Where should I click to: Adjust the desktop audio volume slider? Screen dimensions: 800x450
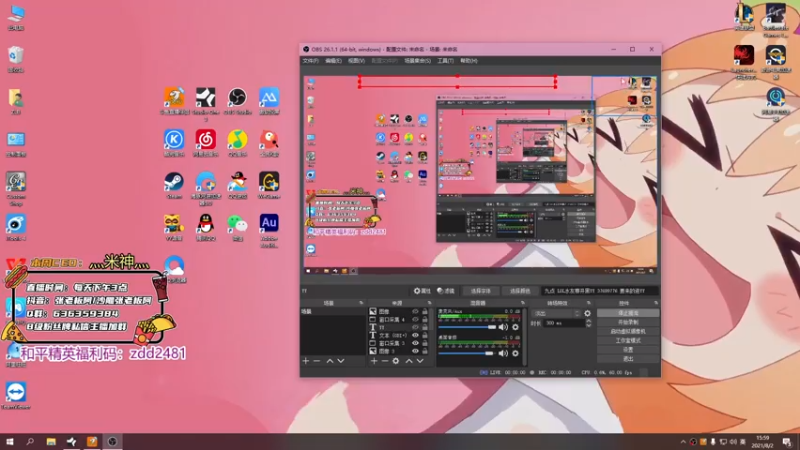coord(467,353)
